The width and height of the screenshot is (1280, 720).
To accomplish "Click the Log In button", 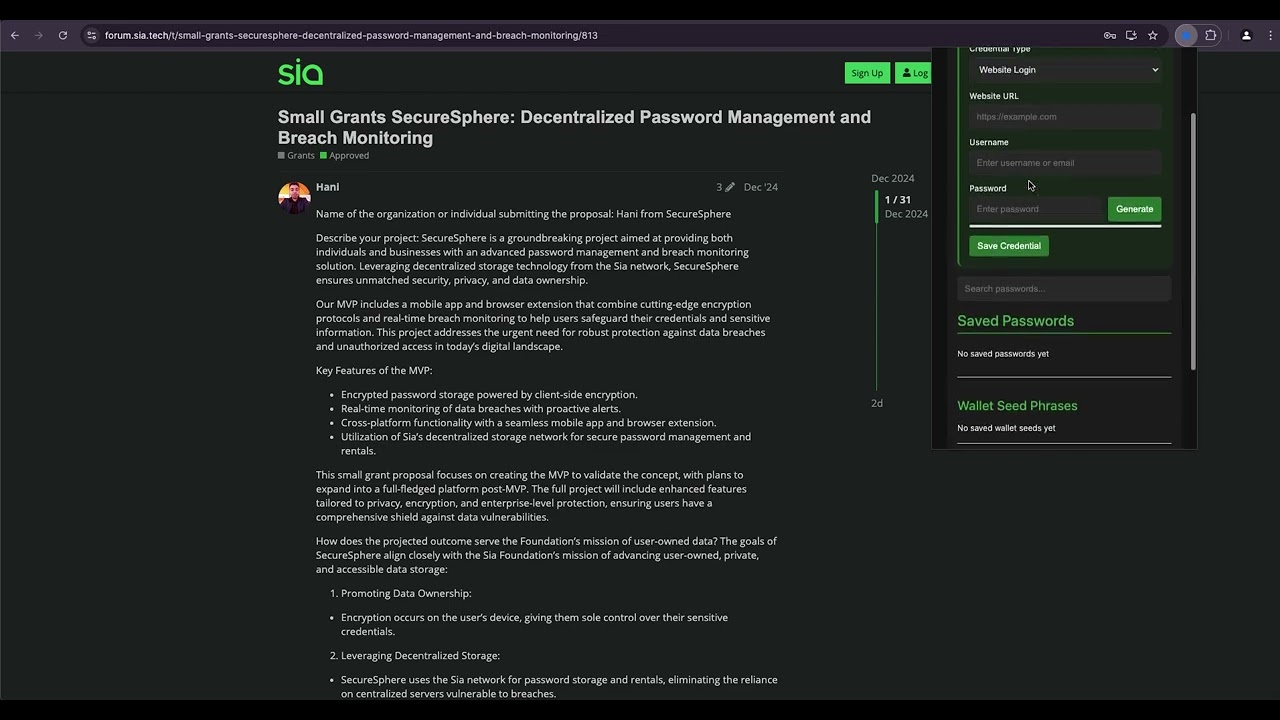I will pos(914,73).
